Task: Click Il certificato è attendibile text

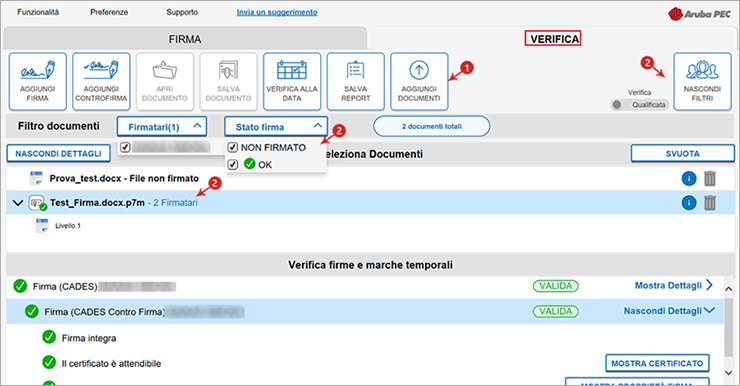Action: point(111,363)
